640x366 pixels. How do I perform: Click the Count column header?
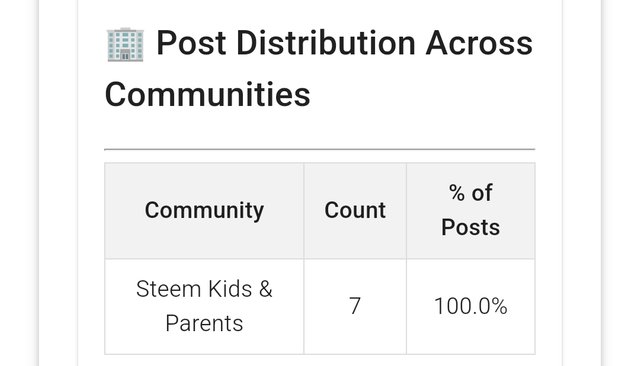[x=355, y=211]
